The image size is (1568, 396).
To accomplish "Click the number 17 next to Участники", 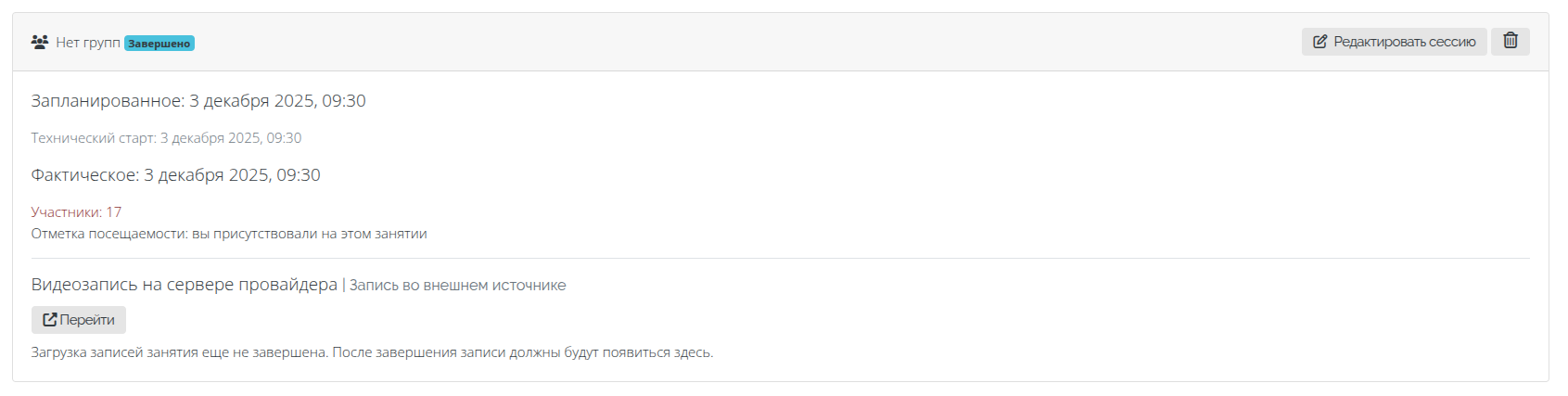I will [114, 212].
